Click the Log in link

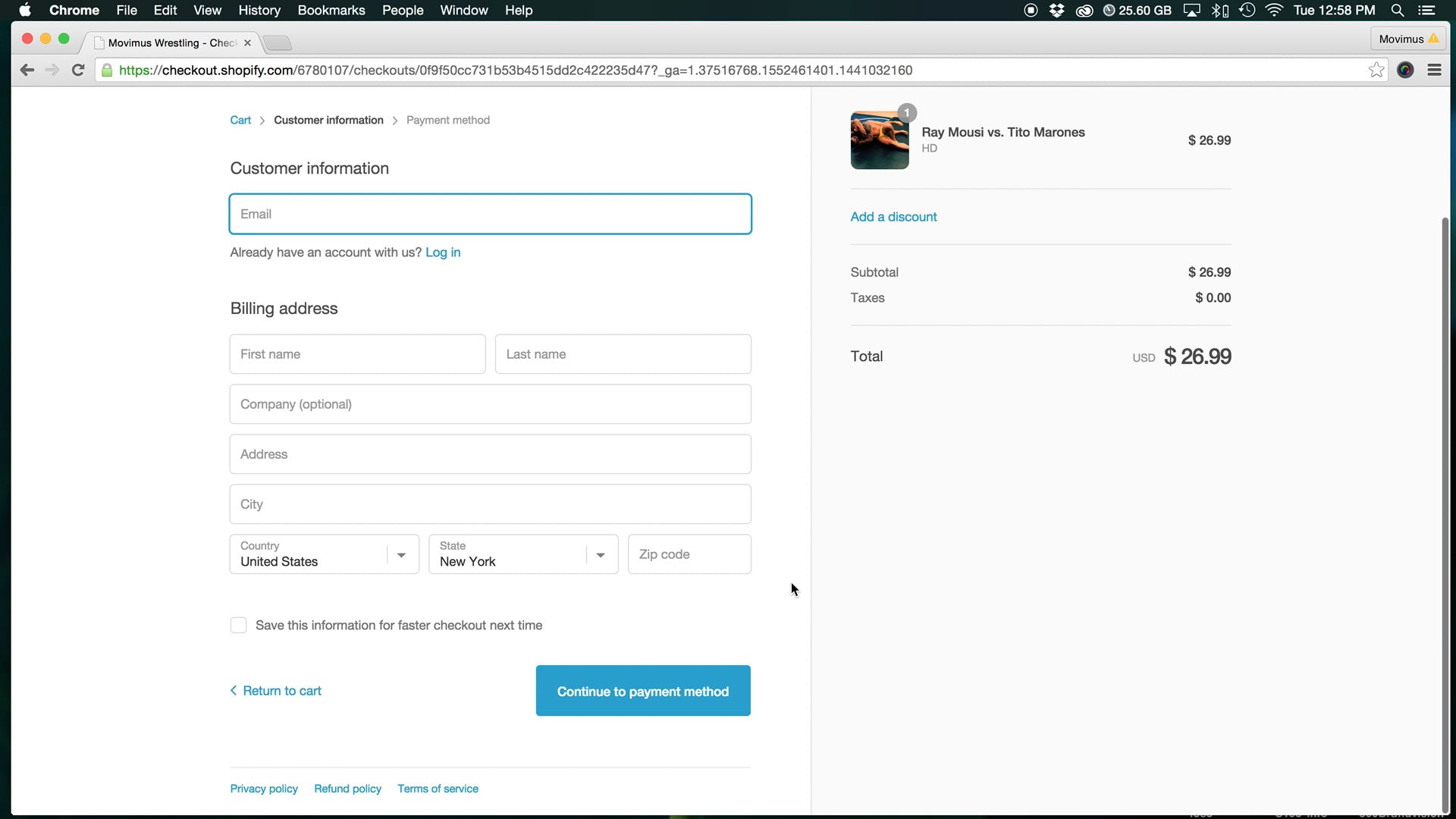point(443,253)
